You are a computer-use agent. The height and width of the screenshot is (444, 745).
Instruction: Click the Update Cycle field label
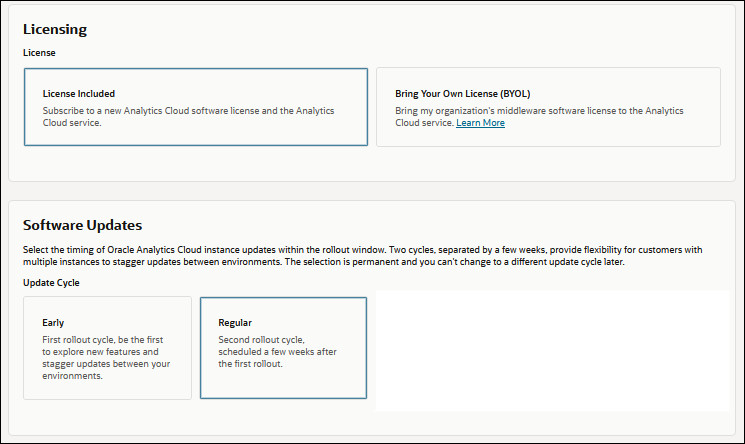click(52, 283)
